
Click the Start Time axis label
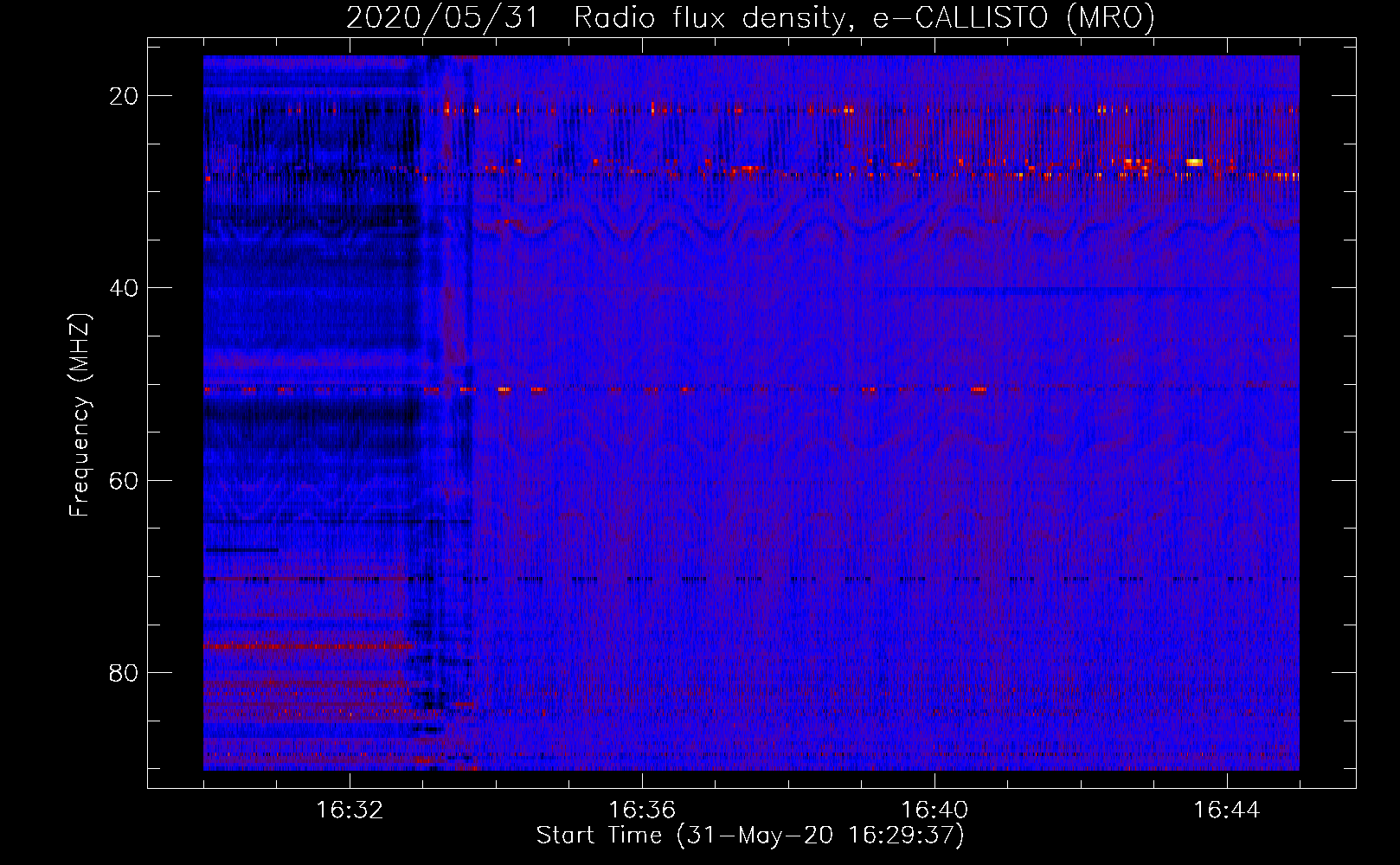(750, 836)
